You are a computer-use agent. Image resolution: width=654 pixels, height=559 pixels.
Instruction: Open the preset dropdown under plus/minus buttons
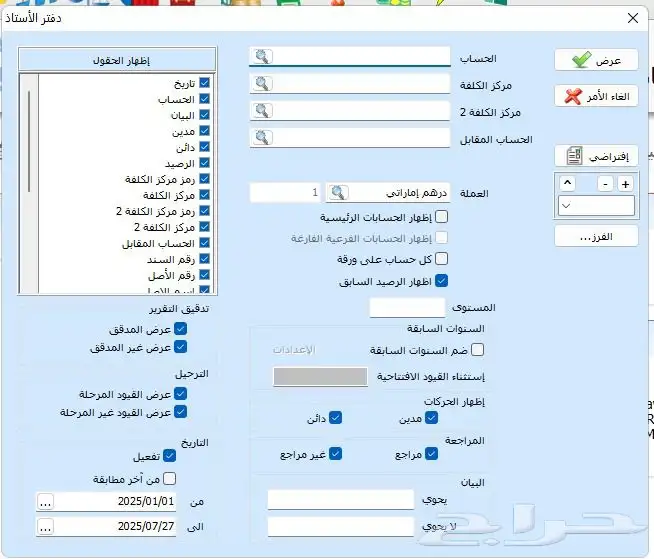pyautogui.click(x=596, y=206)
